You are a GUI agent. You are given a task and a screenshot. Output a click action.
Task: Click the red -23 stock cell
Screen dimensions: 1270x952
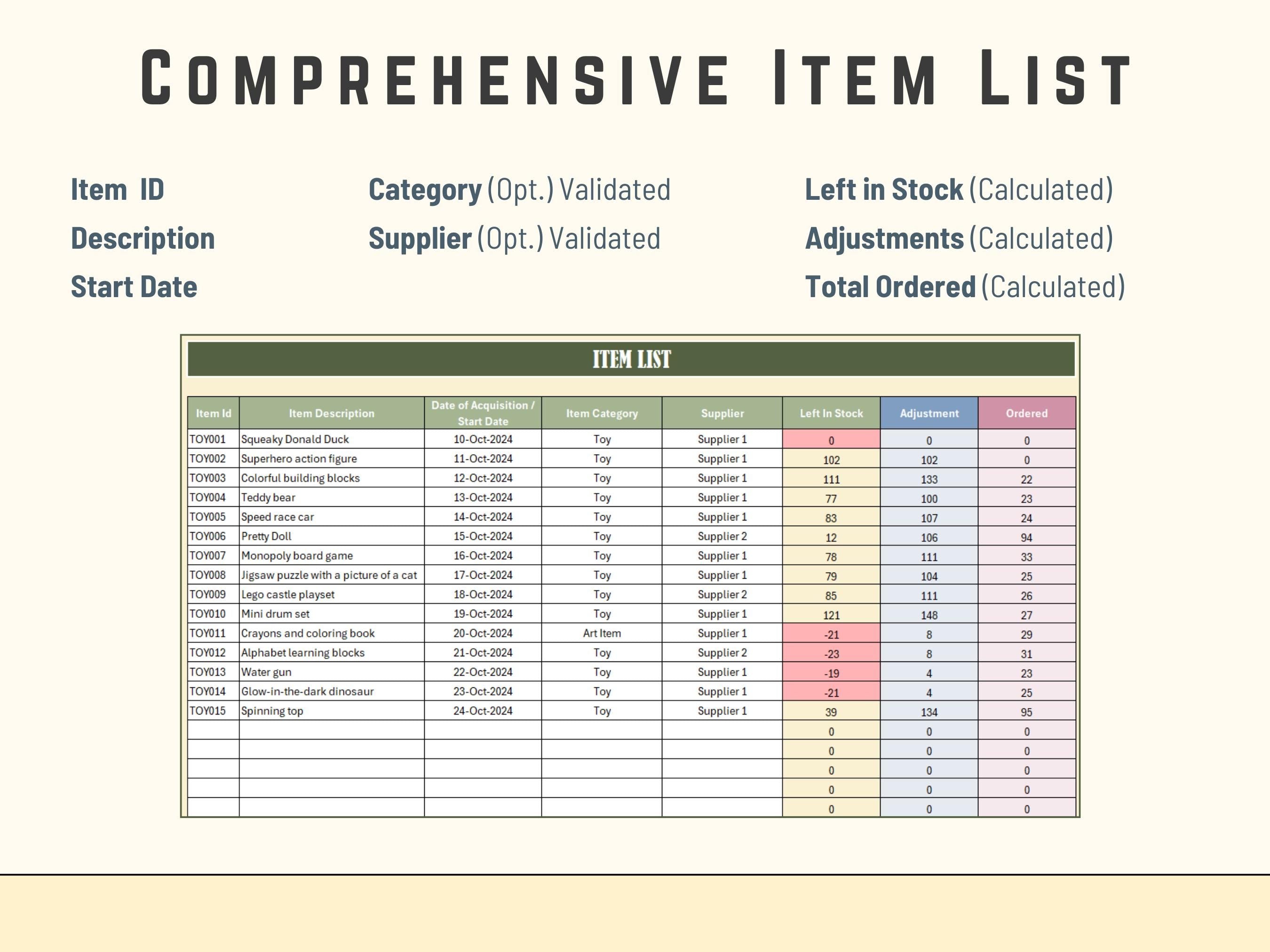click(831, 653)
